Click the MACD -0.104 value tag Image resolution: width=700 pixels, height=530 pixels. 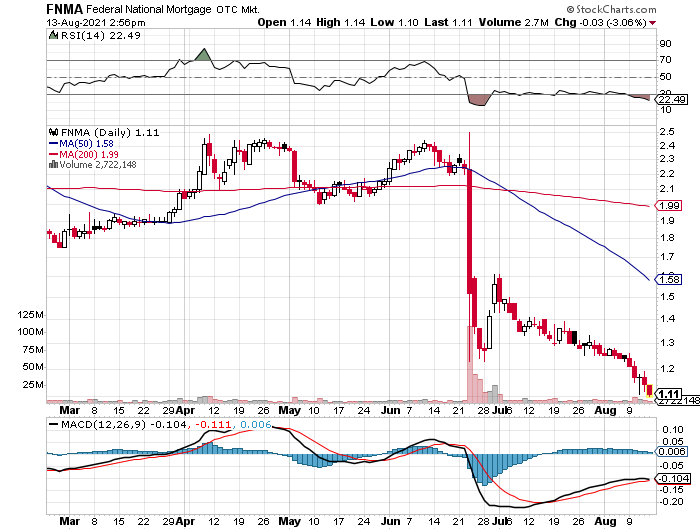tap(673, 479)
